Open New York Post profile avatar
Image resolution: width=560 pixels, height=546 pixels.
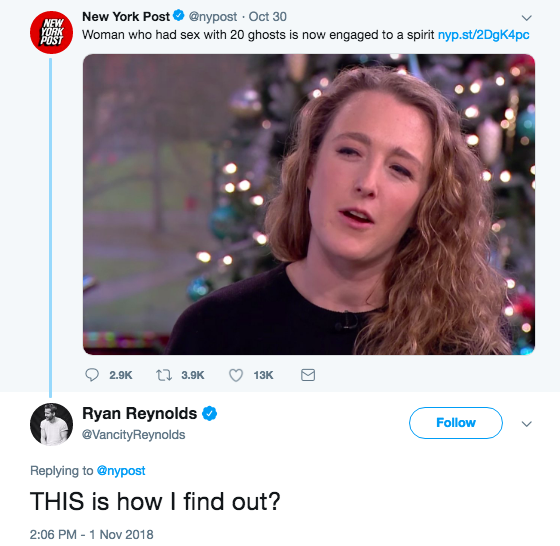[51, 32]
